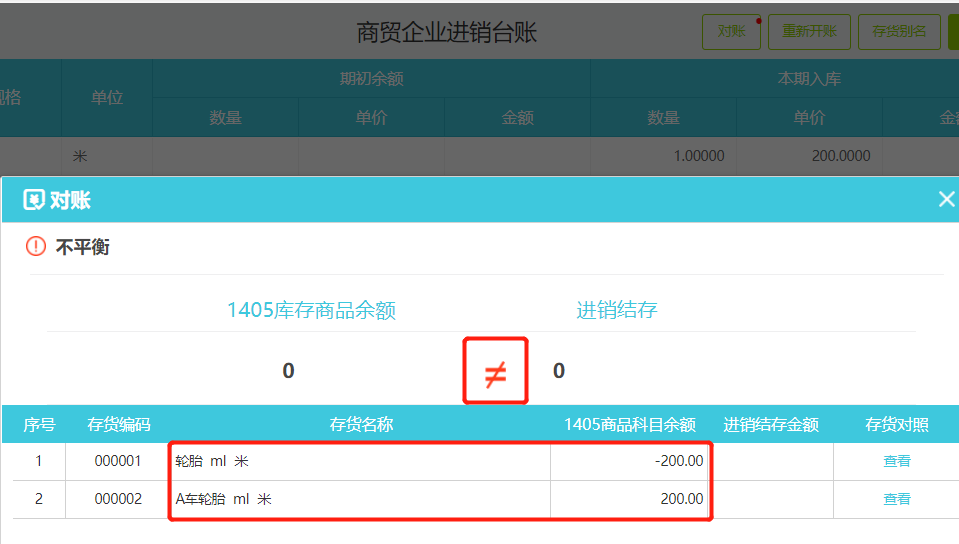Click inventory code 000002
The height and width of the screenshot is (544, 959).
click(x=117, y=499)
